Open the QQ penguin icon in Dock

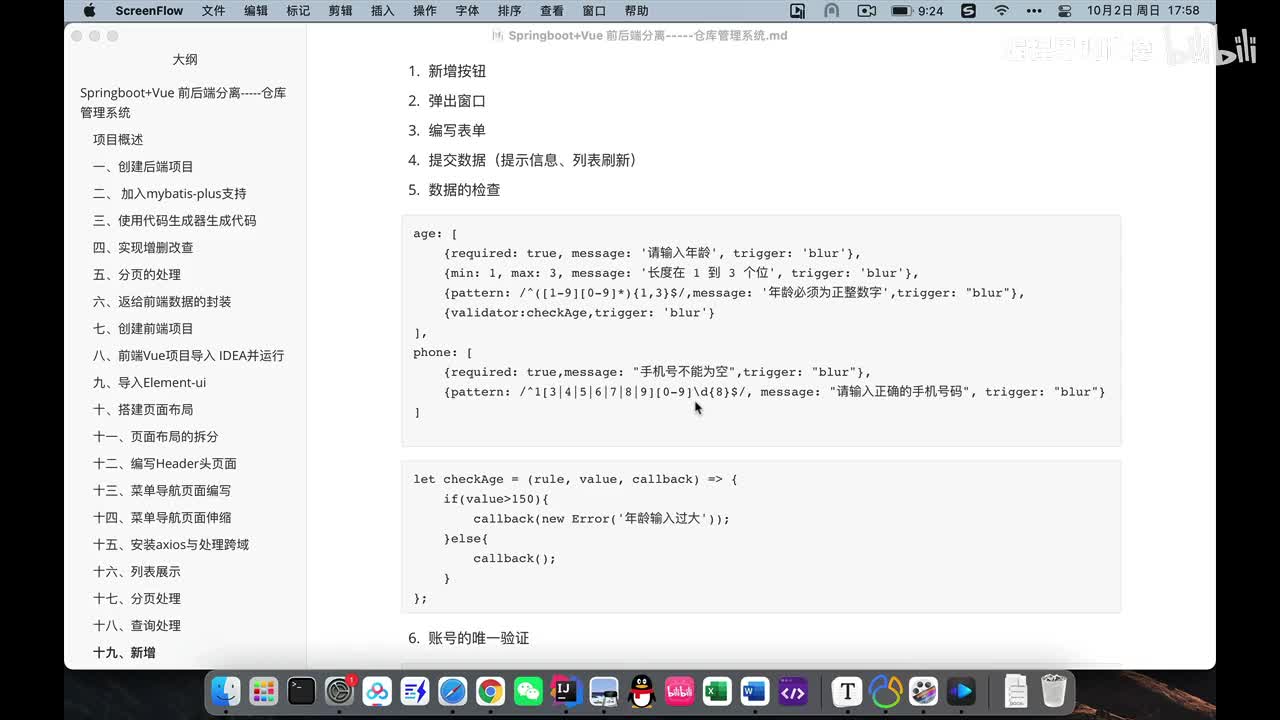coord(642,691)
